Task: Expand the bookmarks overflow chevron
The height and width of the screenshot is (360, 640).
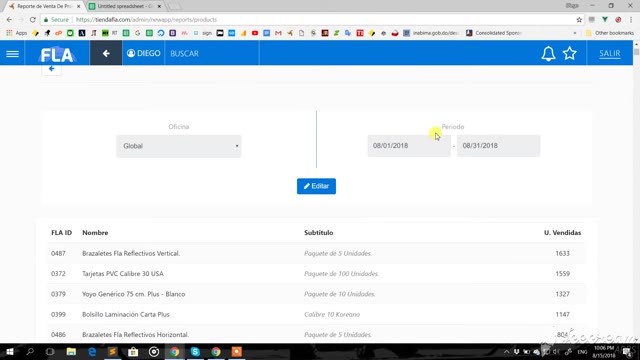Action: [575, 33]
